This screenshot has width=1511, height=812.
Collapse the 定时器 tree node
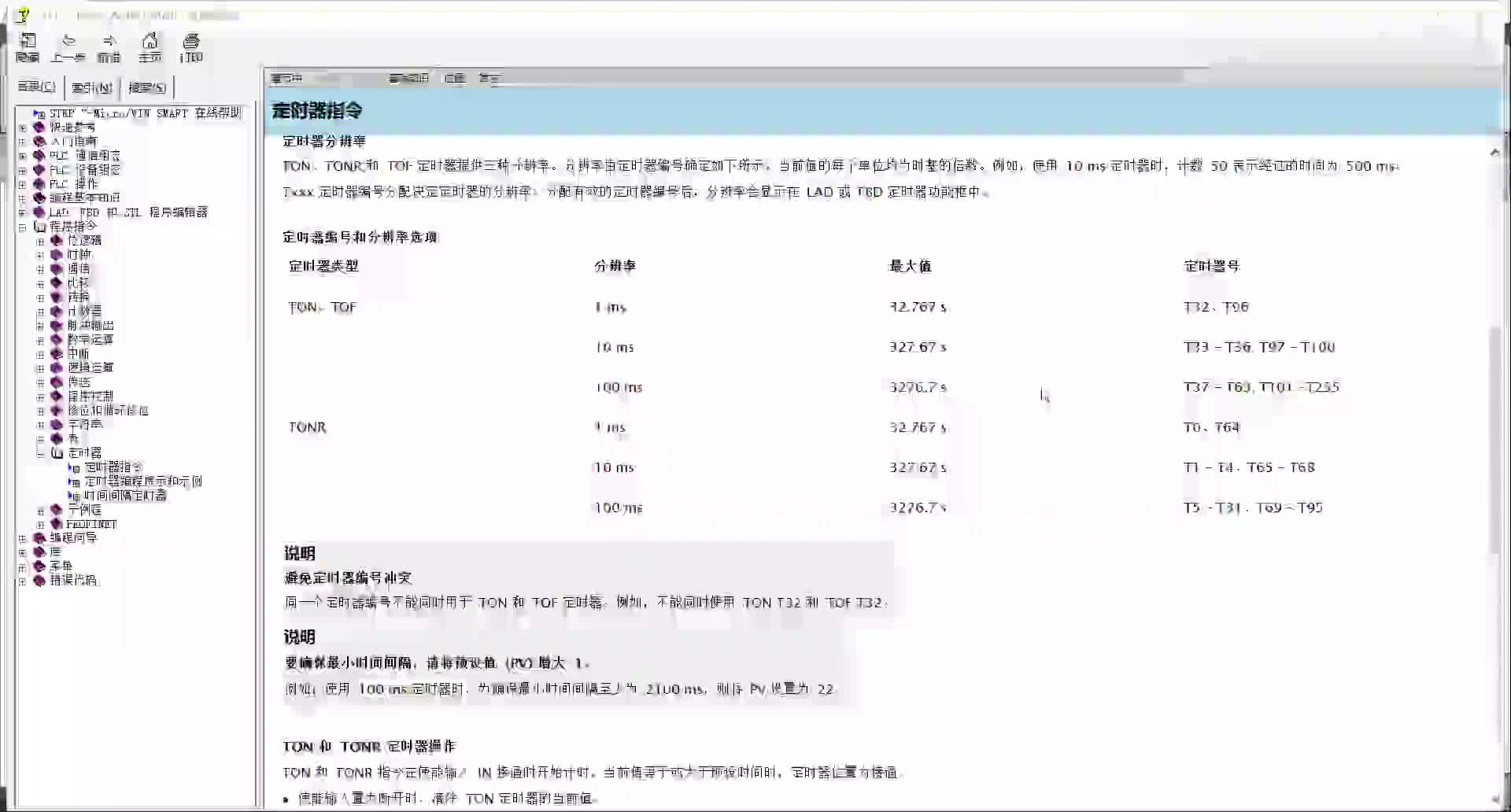[x=40, y=453]
